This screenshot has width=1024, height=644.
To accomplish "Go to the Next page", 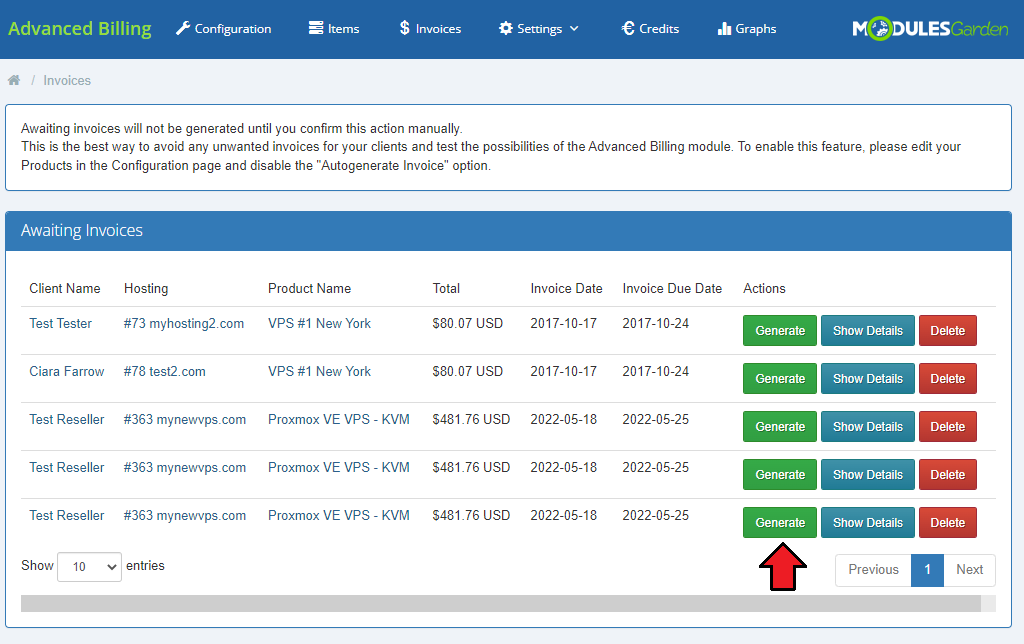I will click(969, 570).
